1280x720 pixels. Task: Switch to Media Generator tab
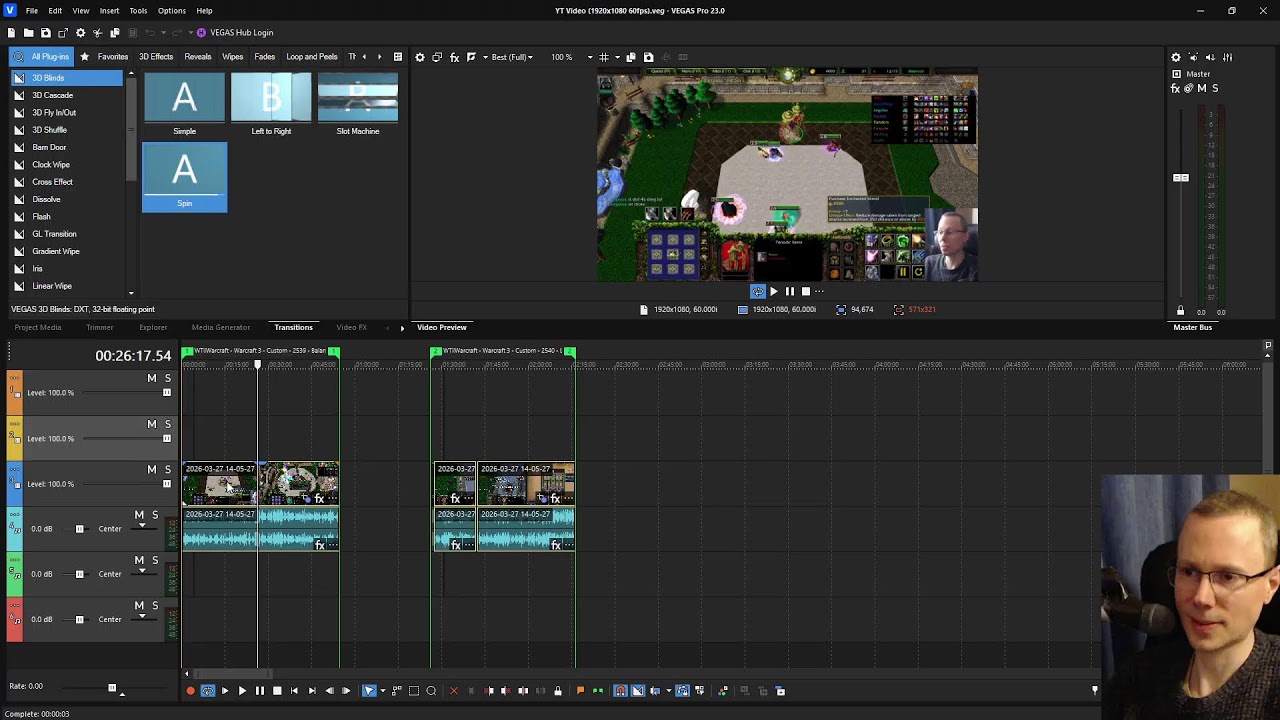point(221,327)
